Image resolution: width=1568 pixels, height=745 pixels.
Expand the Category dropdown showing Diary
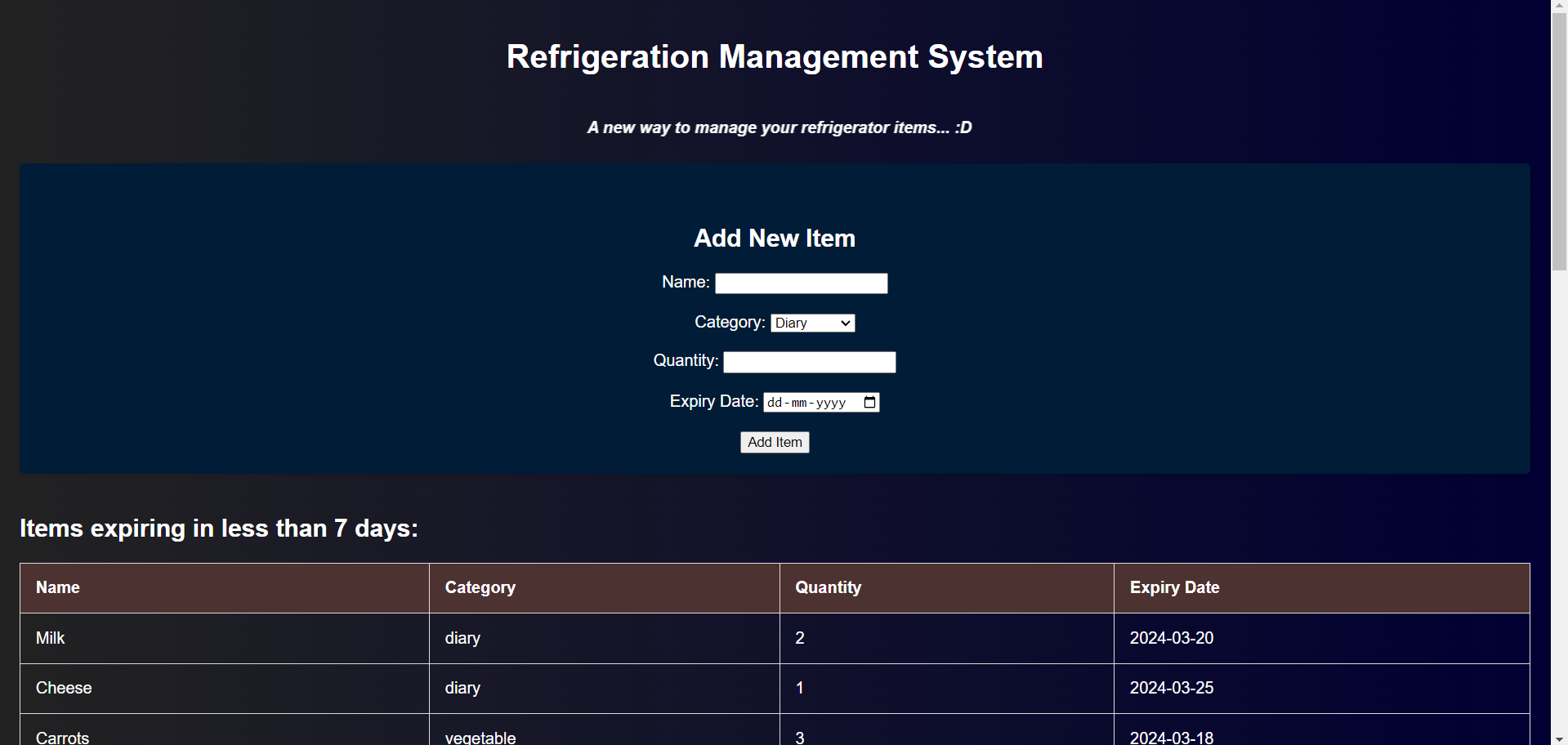coord(812,323)
